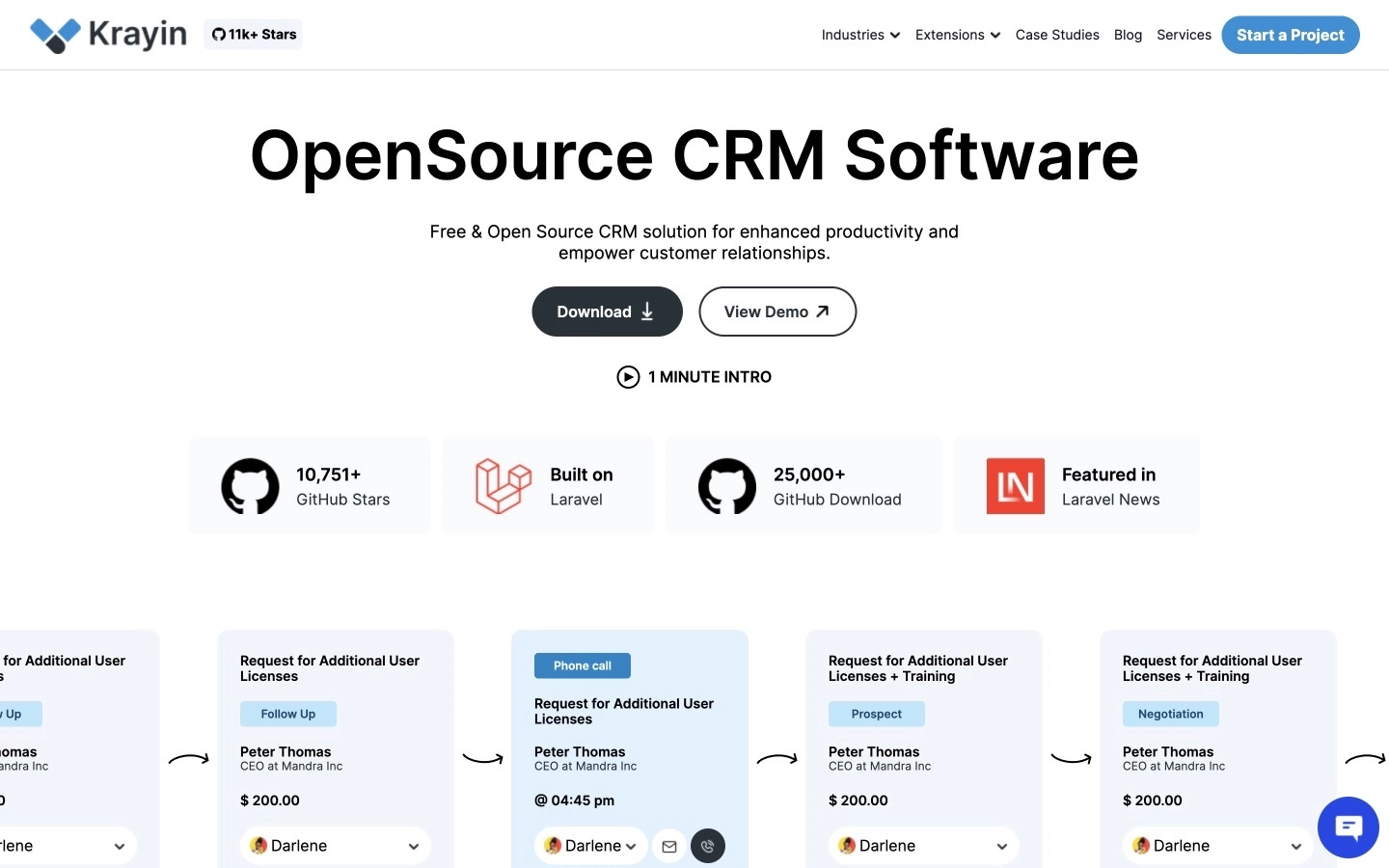The height and width of the screenshot is (868, 1389).
Task: Click Peter Thomas in Phone call card
Action: point(580,751)
